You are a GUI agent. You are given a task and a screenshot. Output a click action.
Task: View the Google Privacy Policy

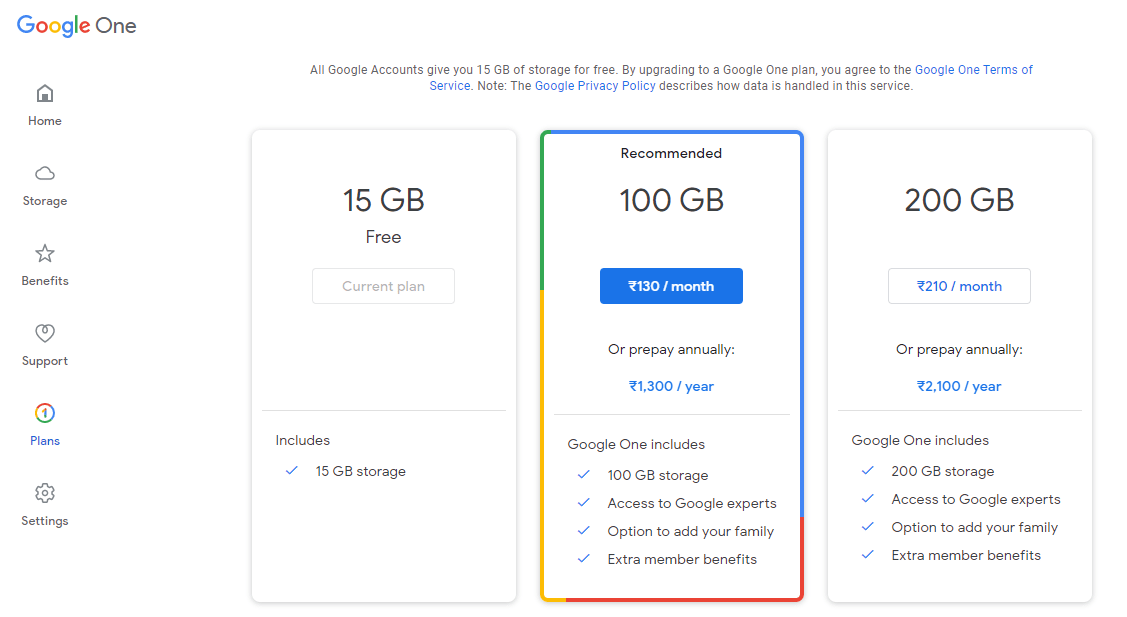[x=595, y=85]
